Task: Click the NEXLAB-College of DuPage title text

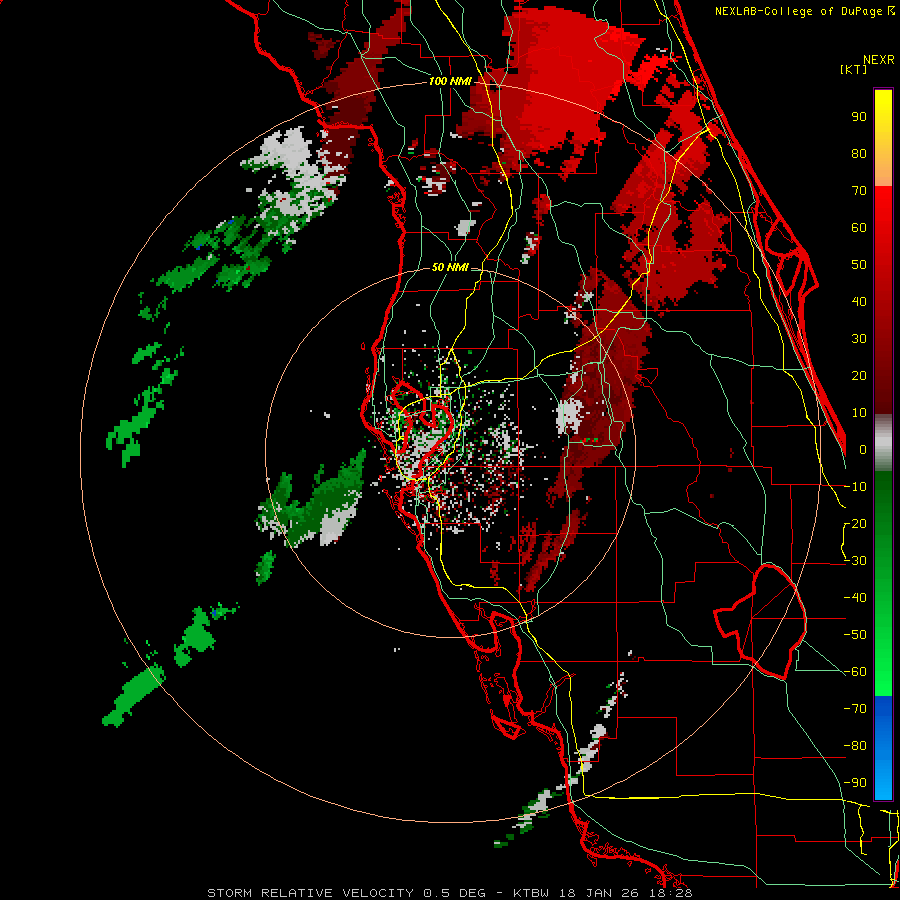Action: pos(804,11)
